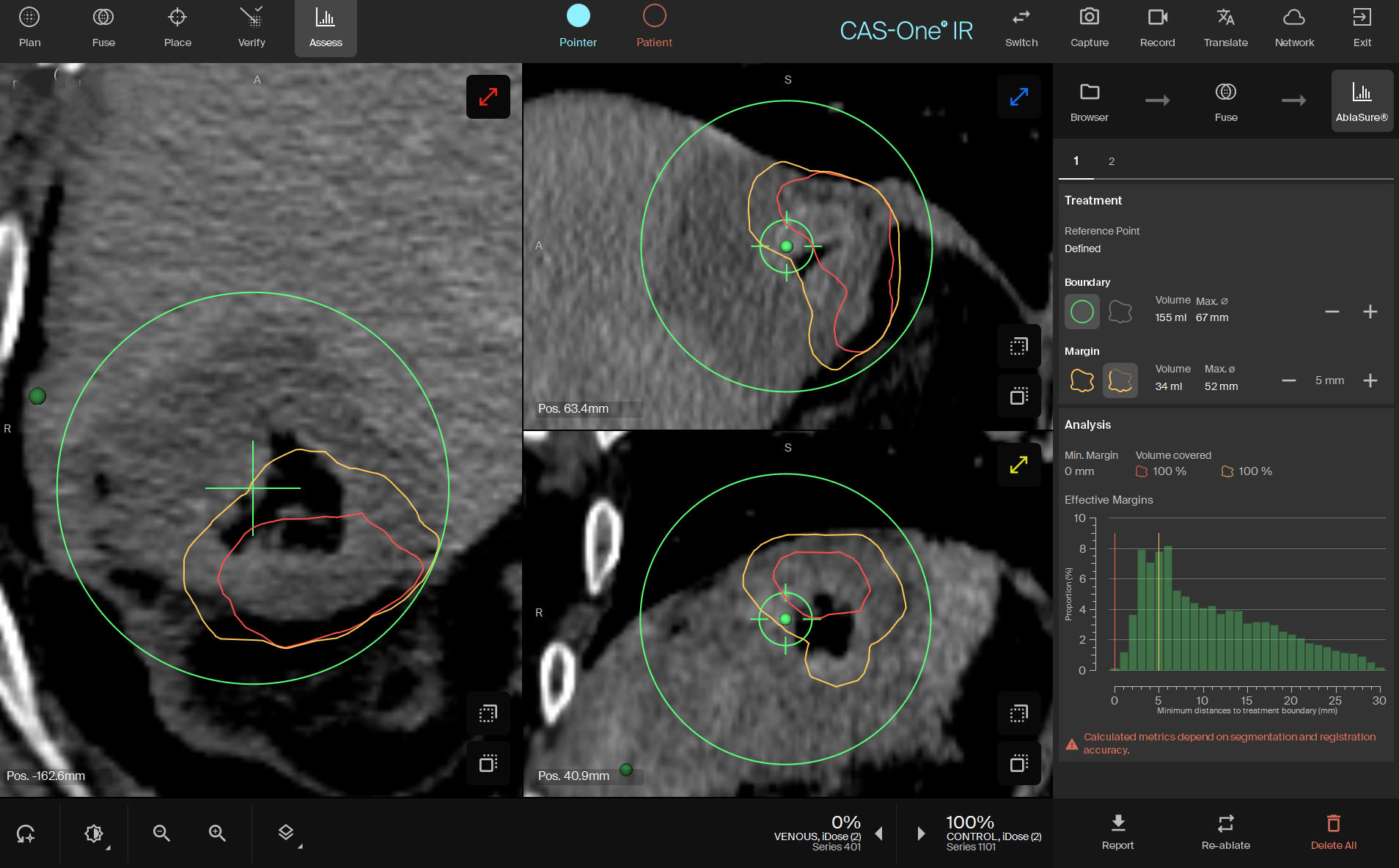Toggle the dashed Margin outline option
This screenshot has height=868, width=1399.
pyautogui.click(x=1120, y=380)
